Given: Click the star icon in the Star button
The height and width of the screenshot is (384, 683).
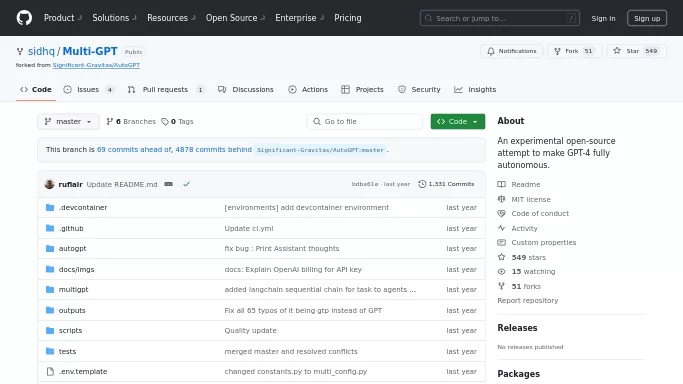Looking at the screenshot, I should click(x=617, y=51).
